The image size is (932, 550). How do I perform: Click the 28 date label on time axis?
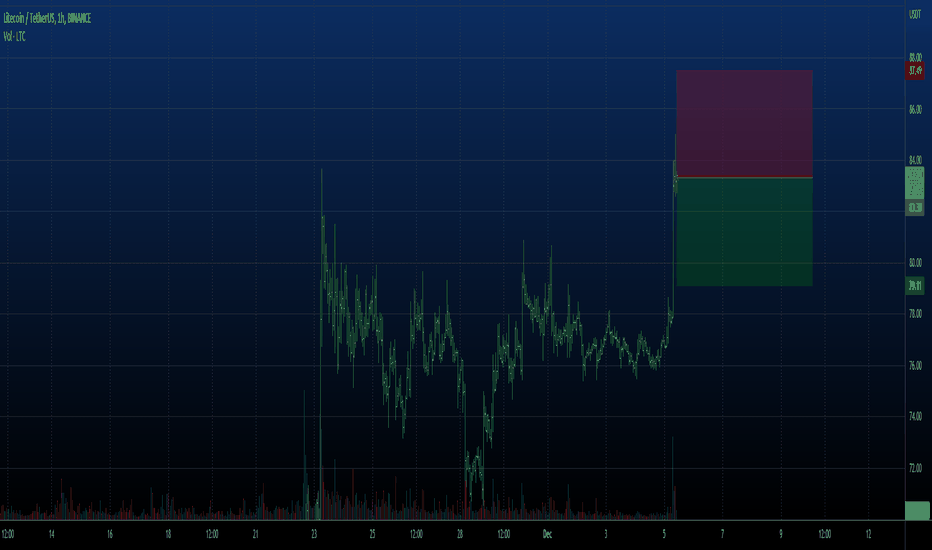coord(459,535)
